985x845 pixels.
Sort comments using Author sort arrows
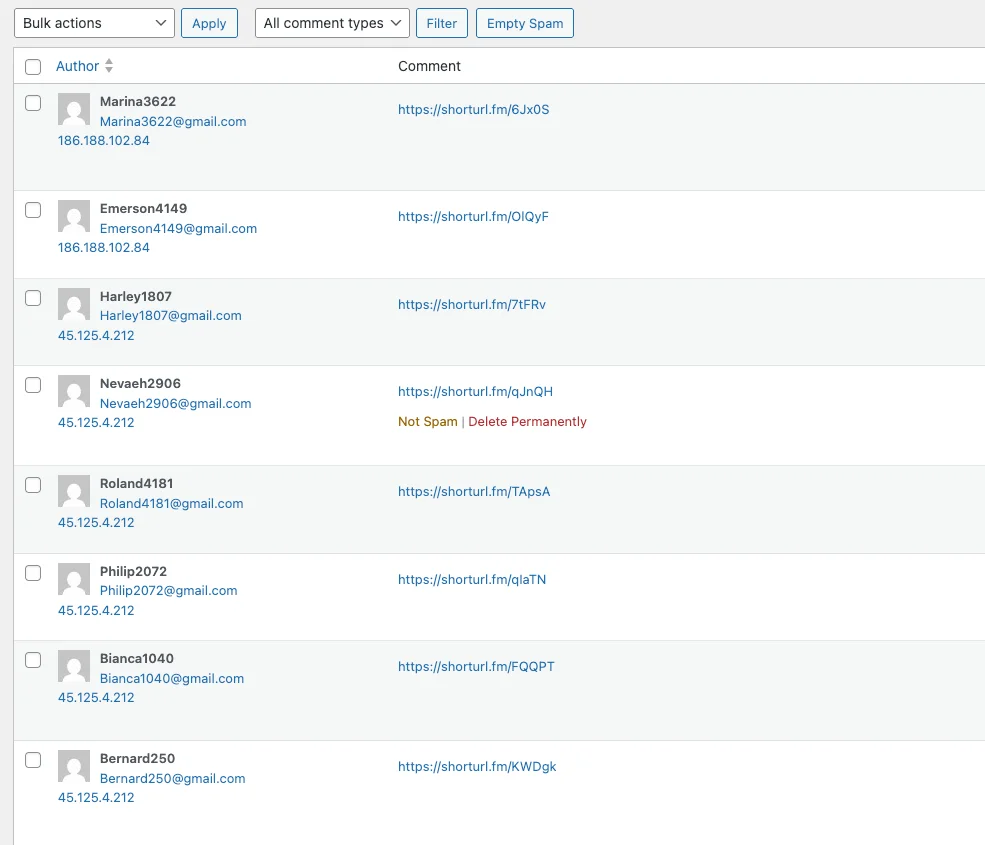tap(109, 66)
